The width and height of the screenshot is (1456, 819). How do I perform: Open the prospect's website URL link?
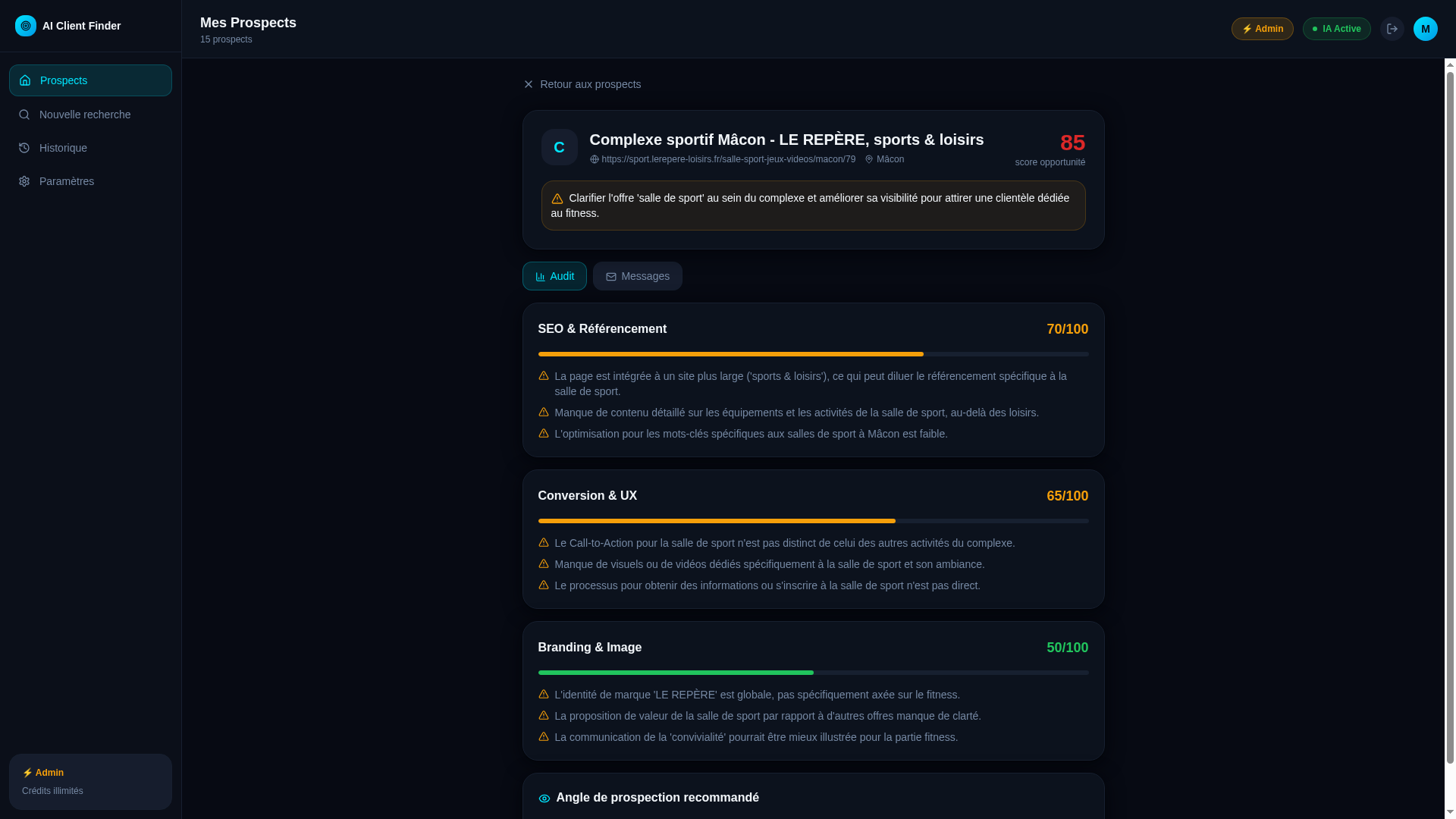726,158
